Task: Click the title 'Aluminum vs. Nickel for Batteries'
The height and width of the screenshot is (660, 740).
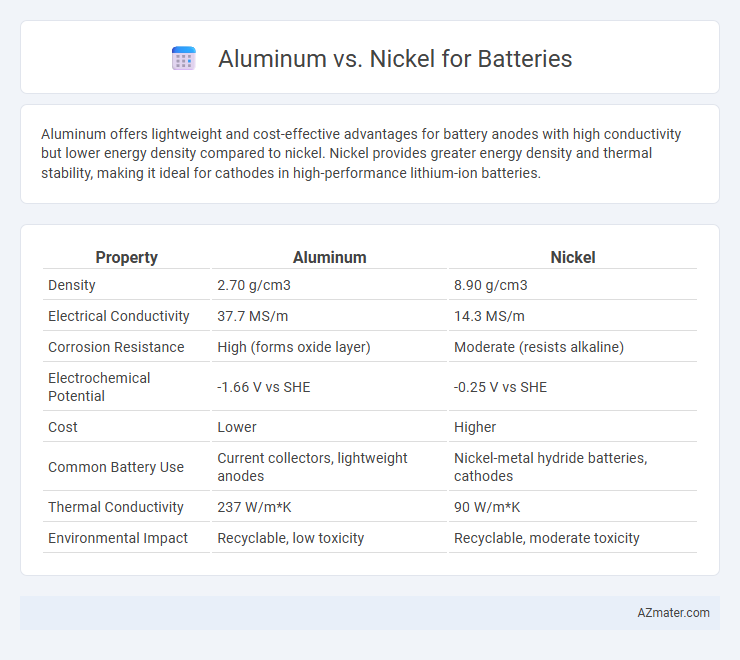Action: click(395, 59)
